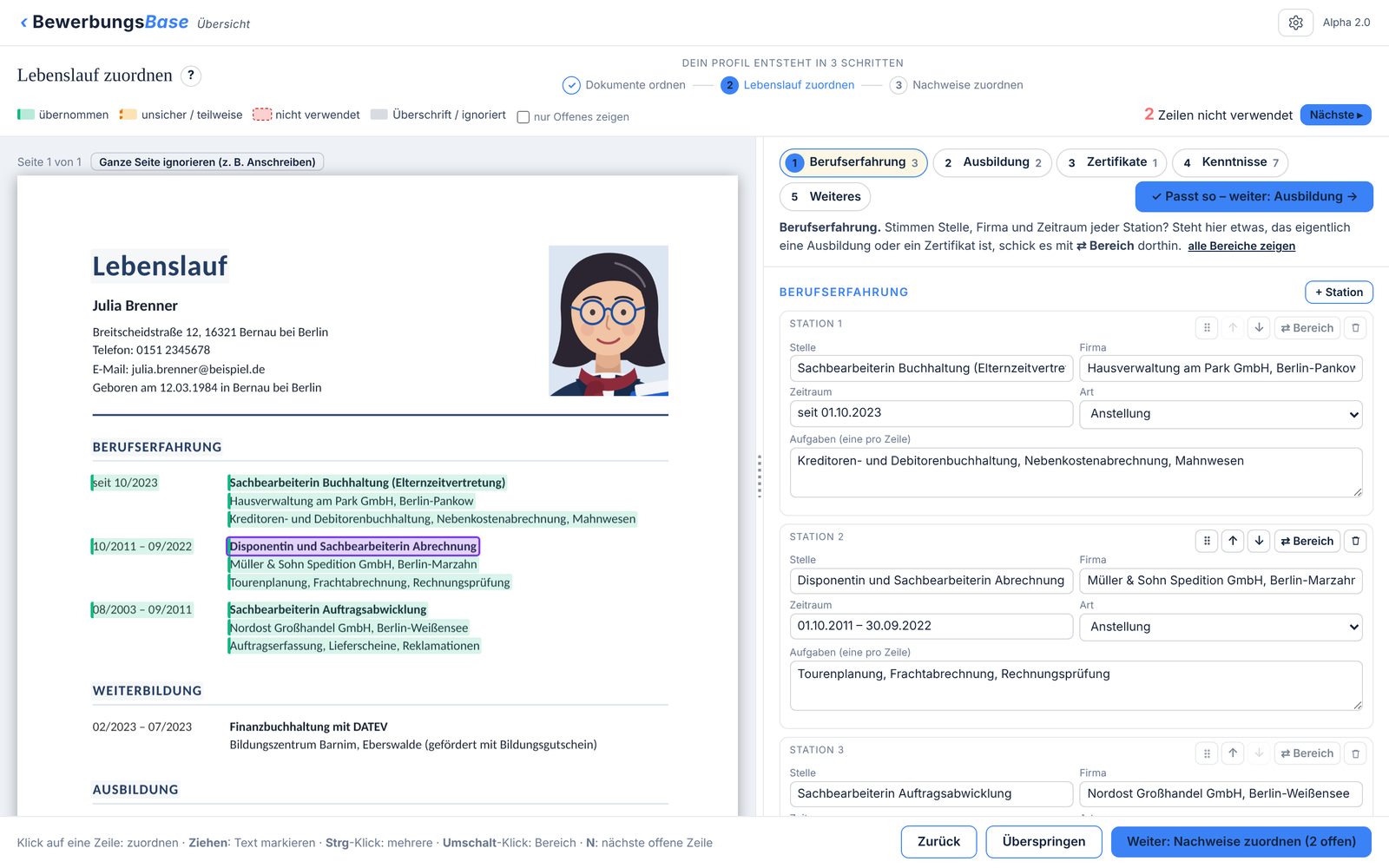
Task: Click 'Ganze Seite ignorieren' button
Action: [207, 162]
